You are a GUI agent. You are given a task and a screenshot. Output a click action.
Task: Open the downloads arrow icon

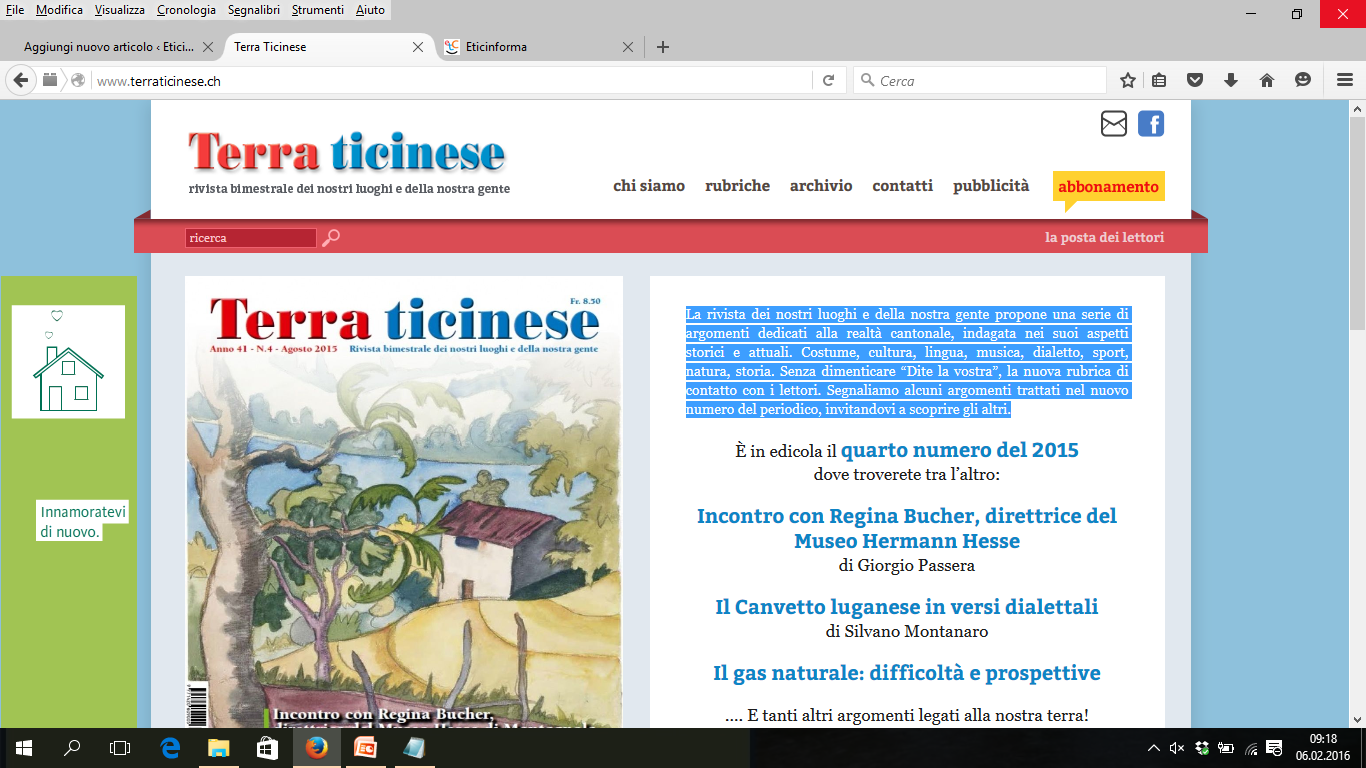[1231, 81]
